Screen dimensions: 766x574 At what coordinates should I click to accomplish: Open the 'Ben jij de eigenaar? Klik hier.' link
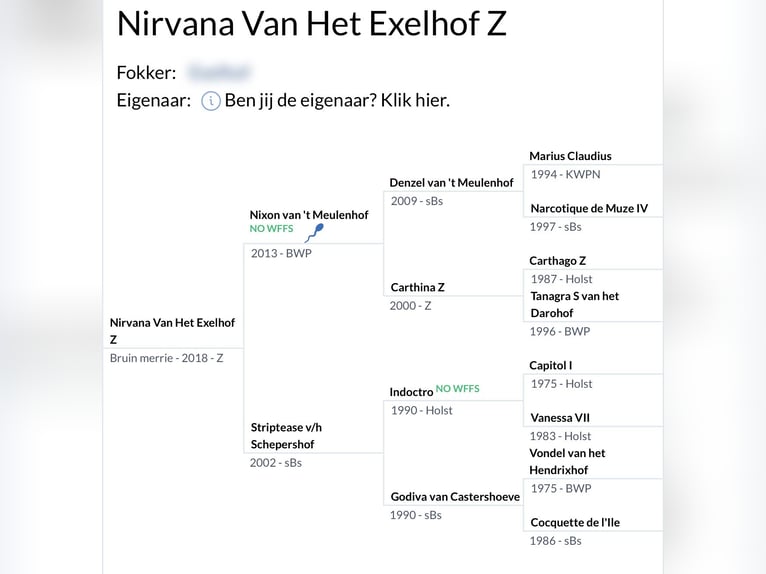coord(337,100)
